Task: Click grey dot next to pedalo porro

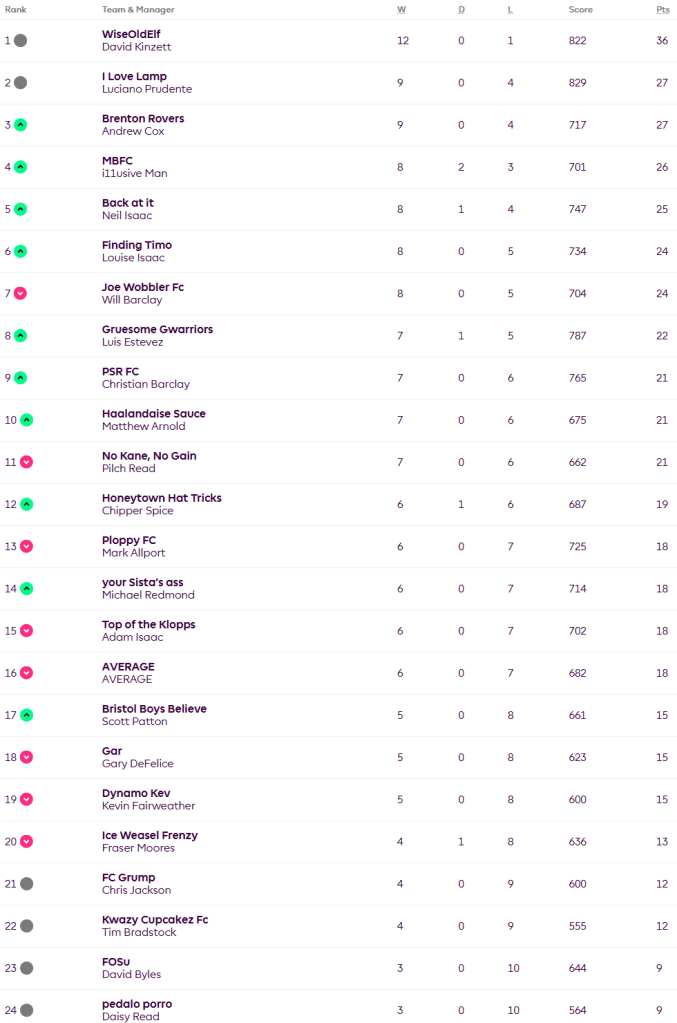Action: point(27,1010)
